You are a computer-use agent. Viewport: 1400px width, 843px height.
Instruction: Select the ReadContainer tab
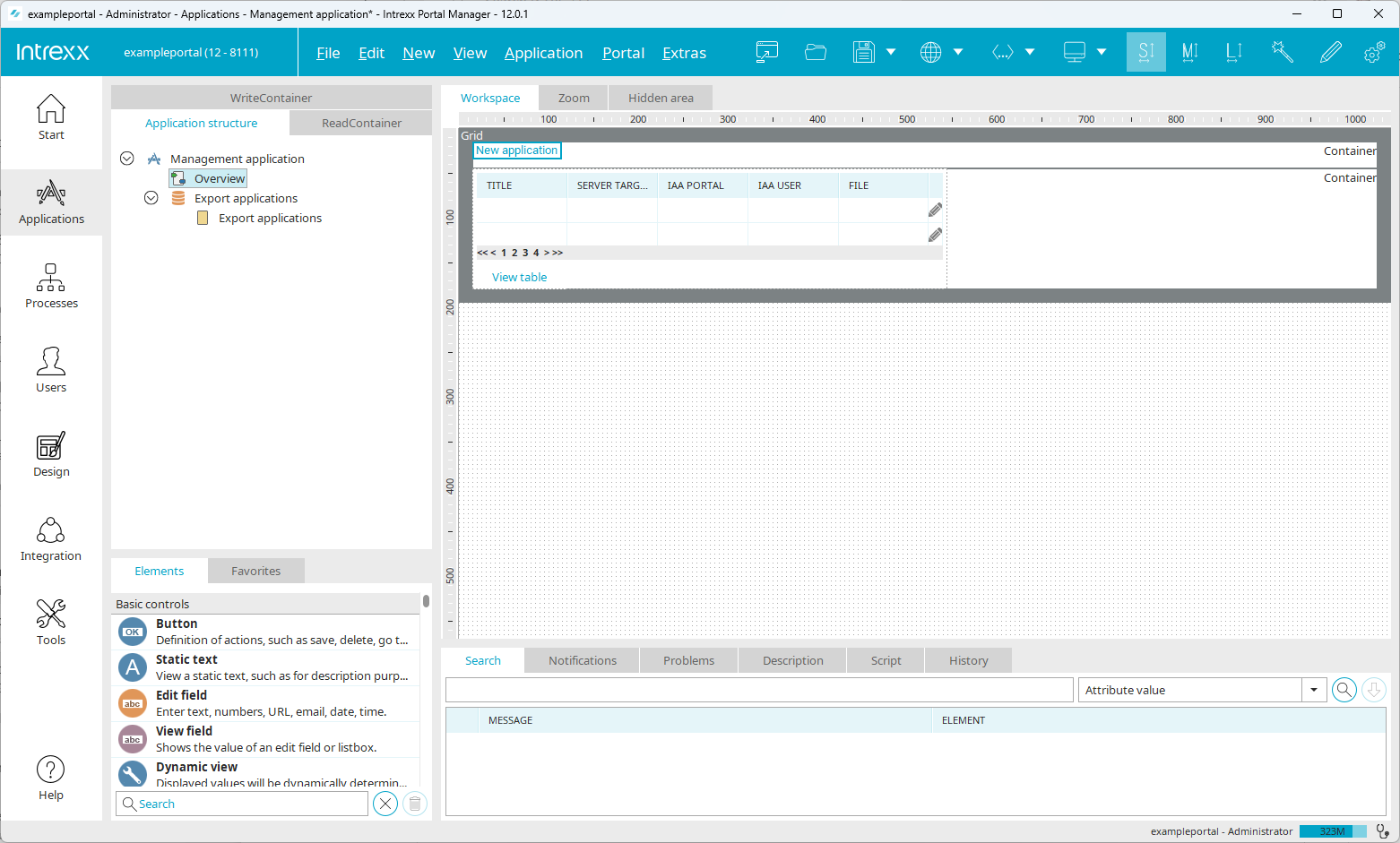coord(361,123)
